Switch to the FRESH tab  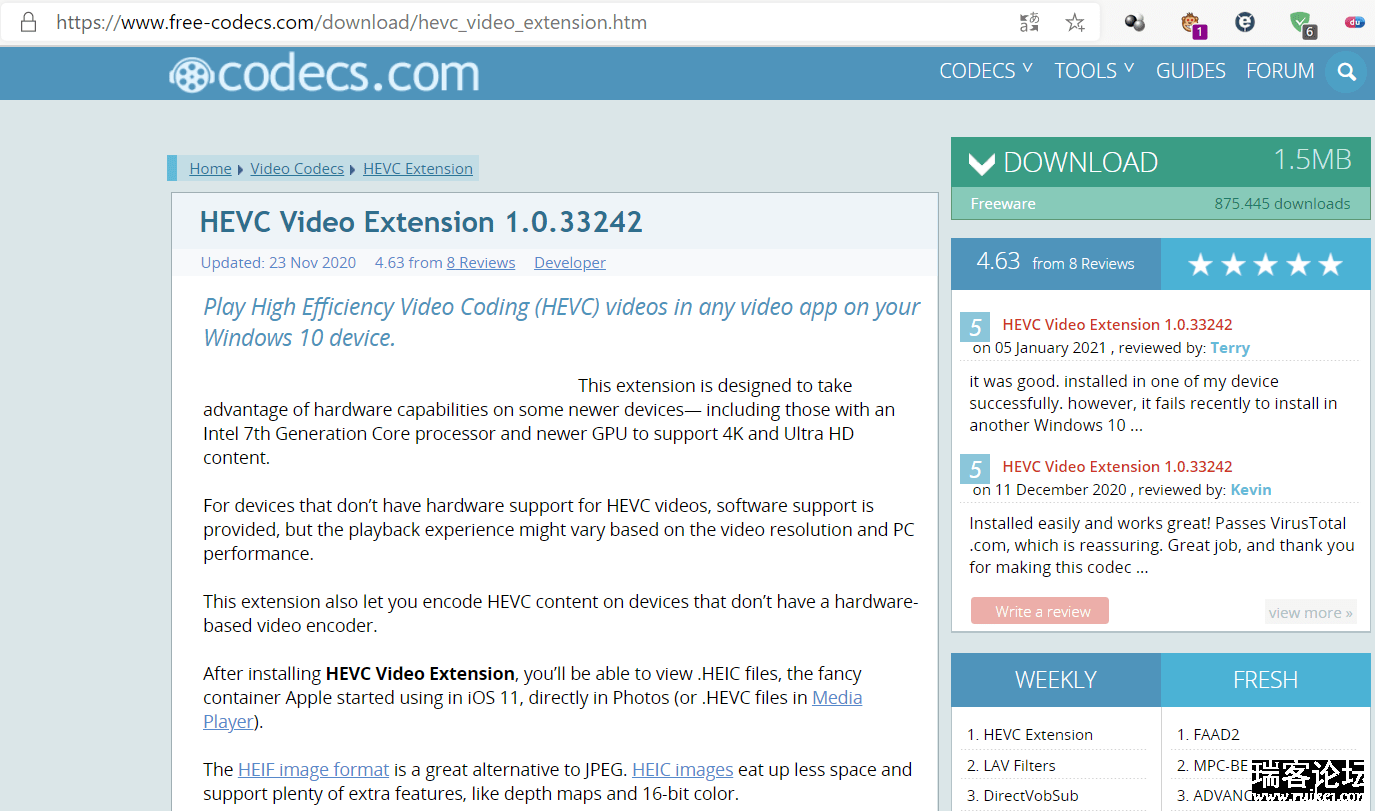click(1266, 680)
